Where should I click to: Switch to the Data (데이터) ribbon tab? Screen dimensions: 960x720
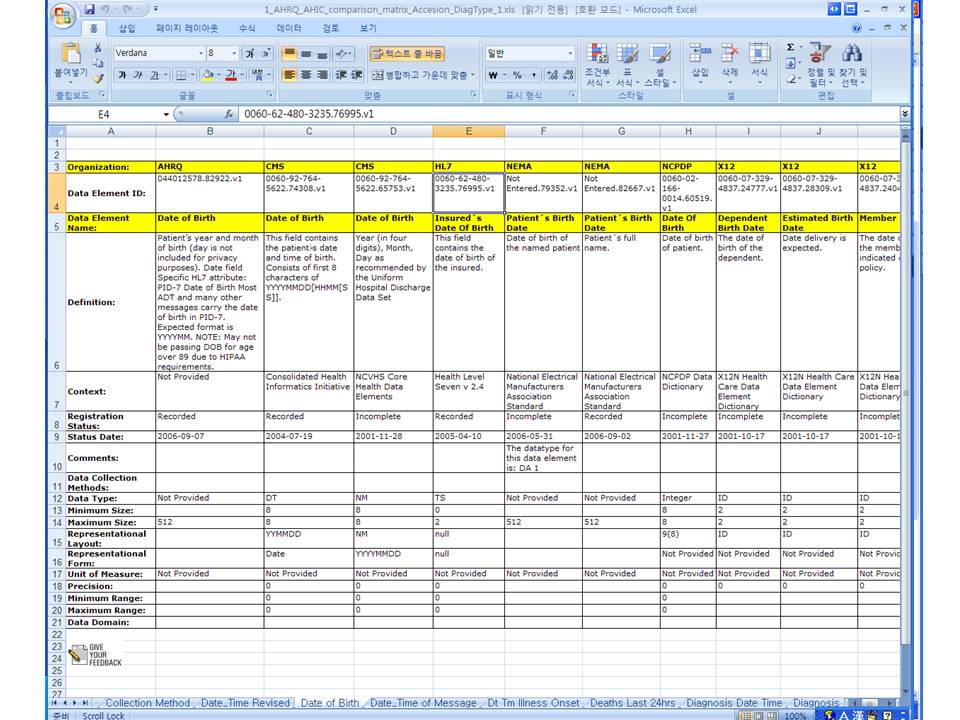point(289,28)
